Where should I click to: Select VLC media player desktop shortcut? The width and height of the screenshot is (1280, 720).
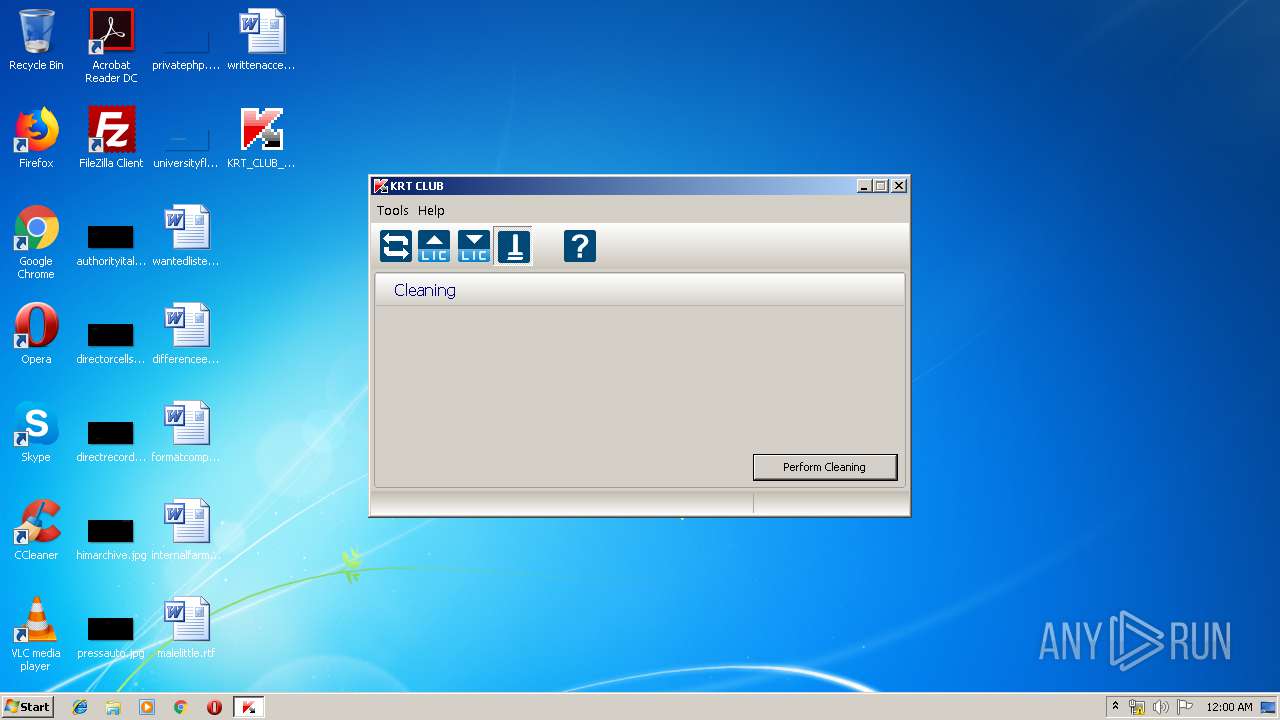click(36, 634)
